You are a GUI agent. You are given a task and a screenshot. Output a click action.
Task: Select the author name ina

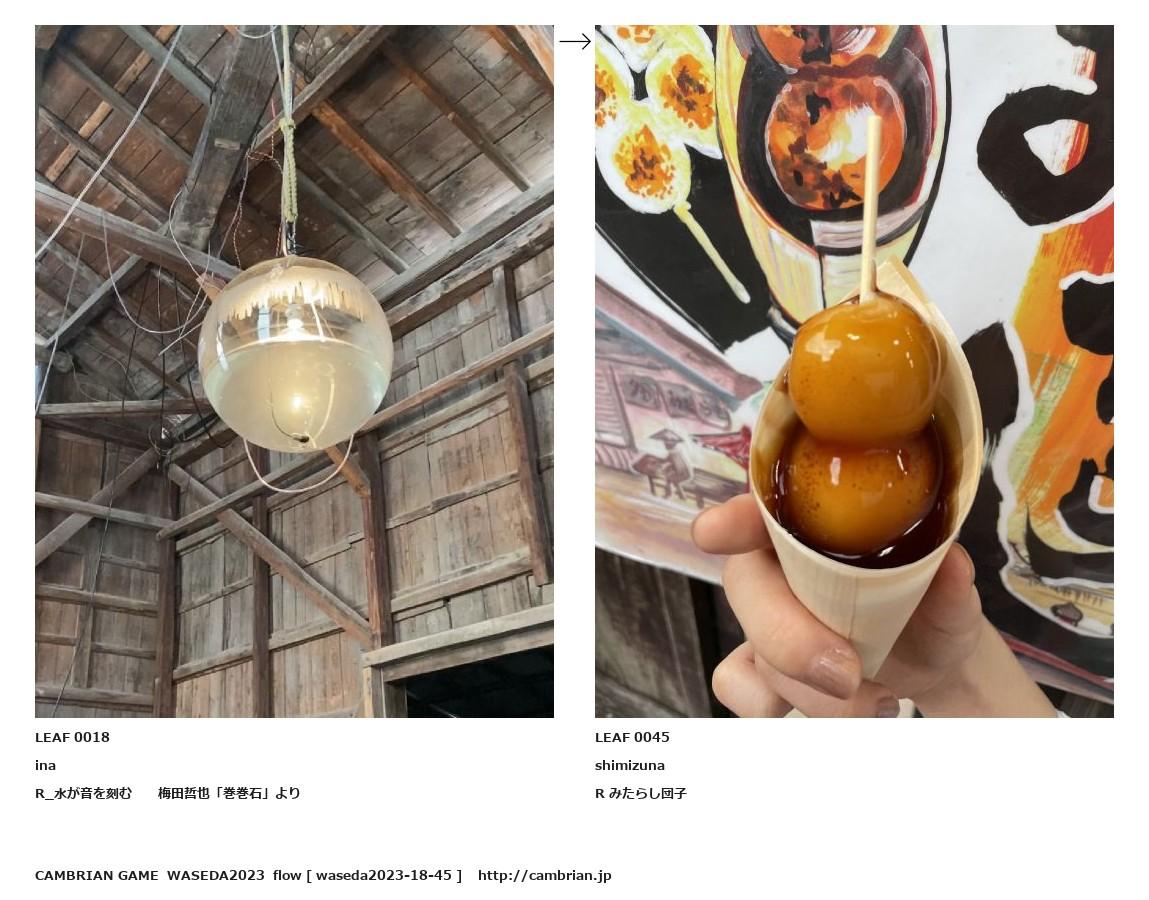point(45,765)
